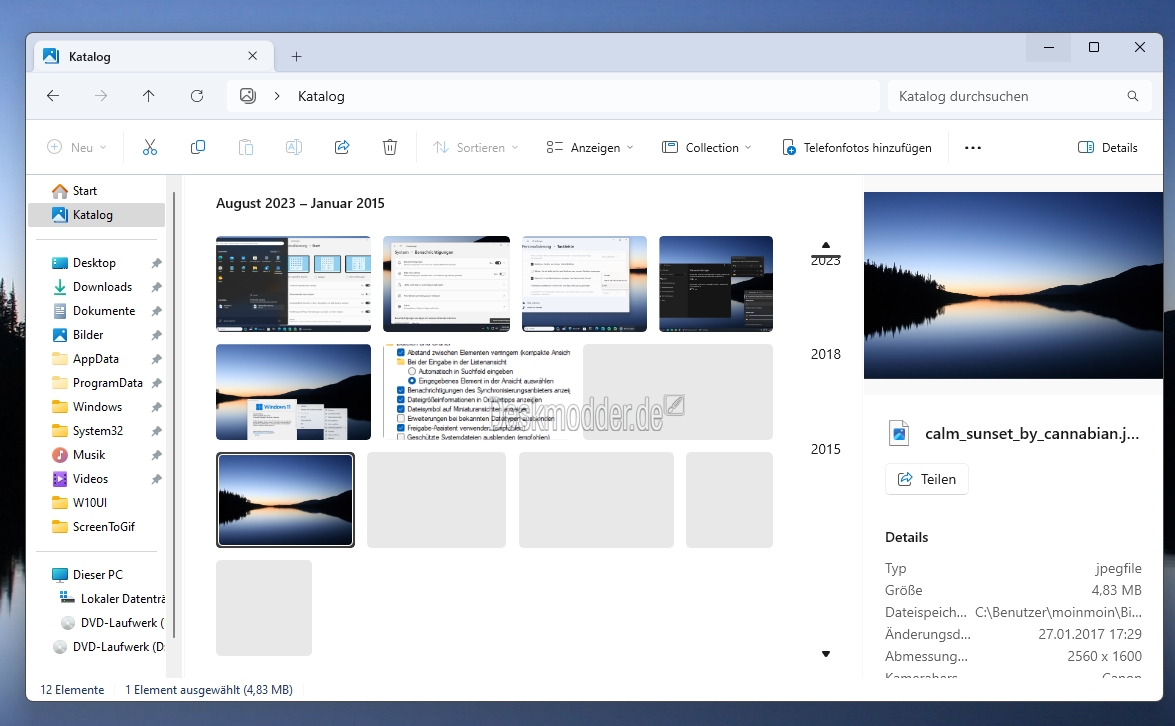Jump to 2018 in the timeline scrubber

pos(825,354)
